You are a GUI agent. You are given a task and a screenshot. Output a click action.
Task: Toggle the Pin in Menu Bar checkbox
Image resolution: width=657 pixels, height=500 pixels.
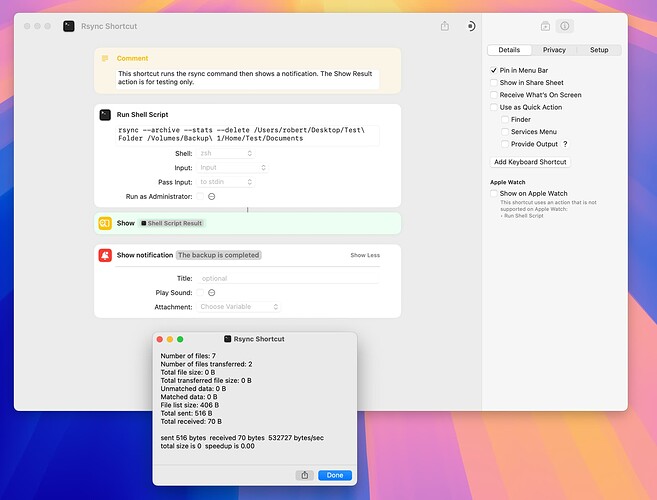(494, 70)
